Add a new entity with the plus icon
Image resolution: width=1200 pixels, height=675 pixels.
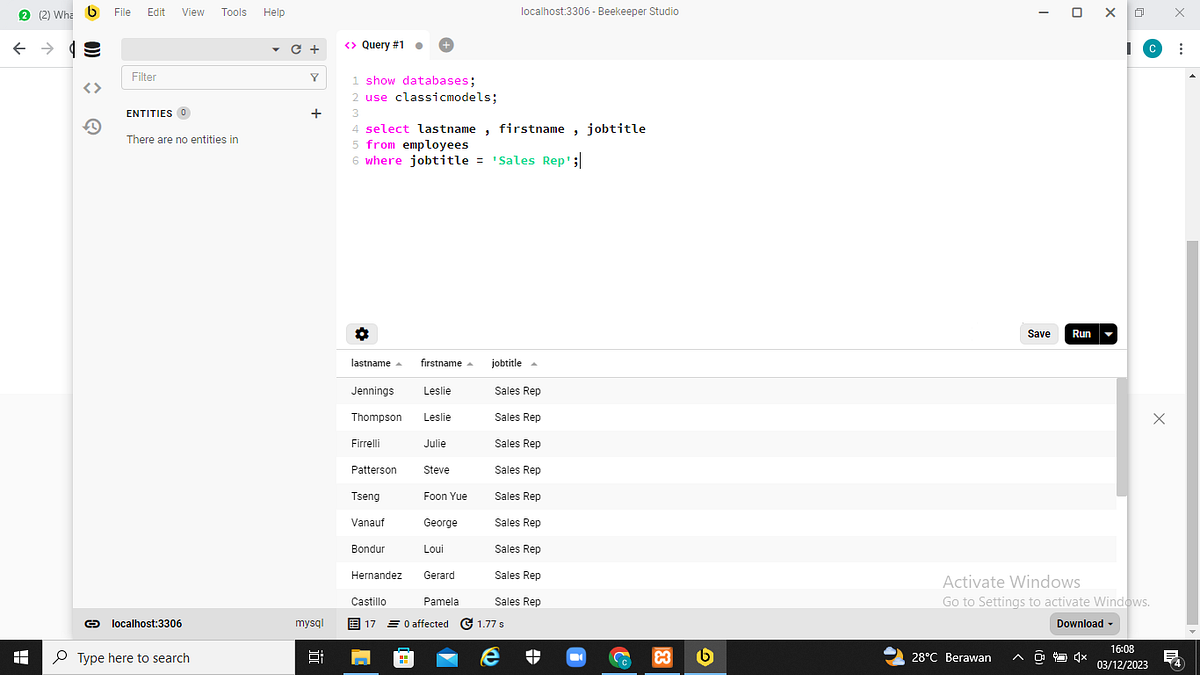pyautogui.click(x=316, y=113)
